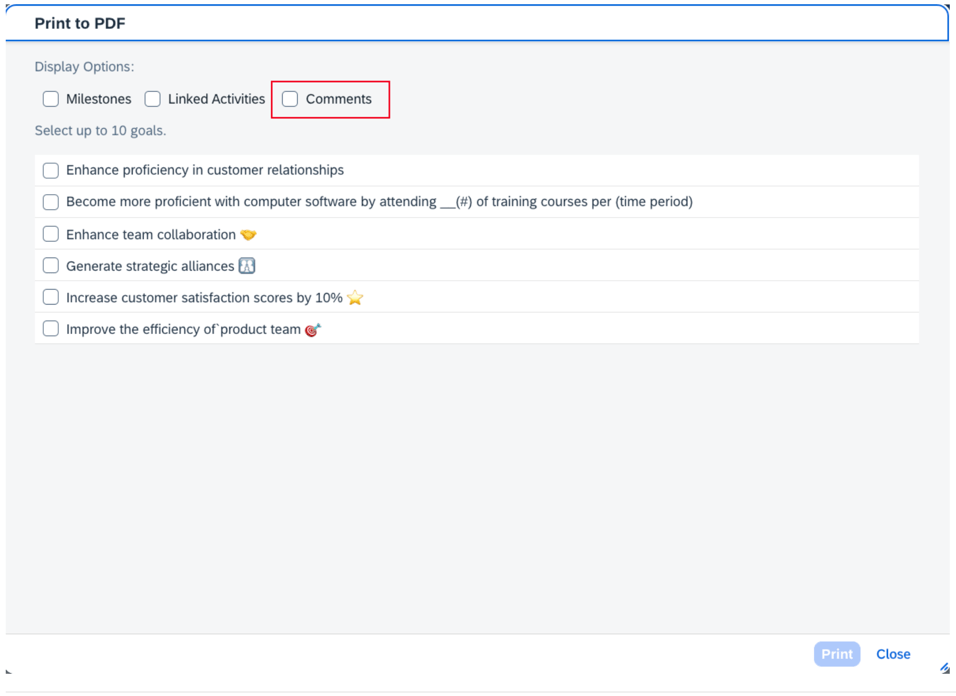Viewport: 956px width, 696px height.
Task: Click the star emoji after satisfaction scores
Action: point(355,298)
